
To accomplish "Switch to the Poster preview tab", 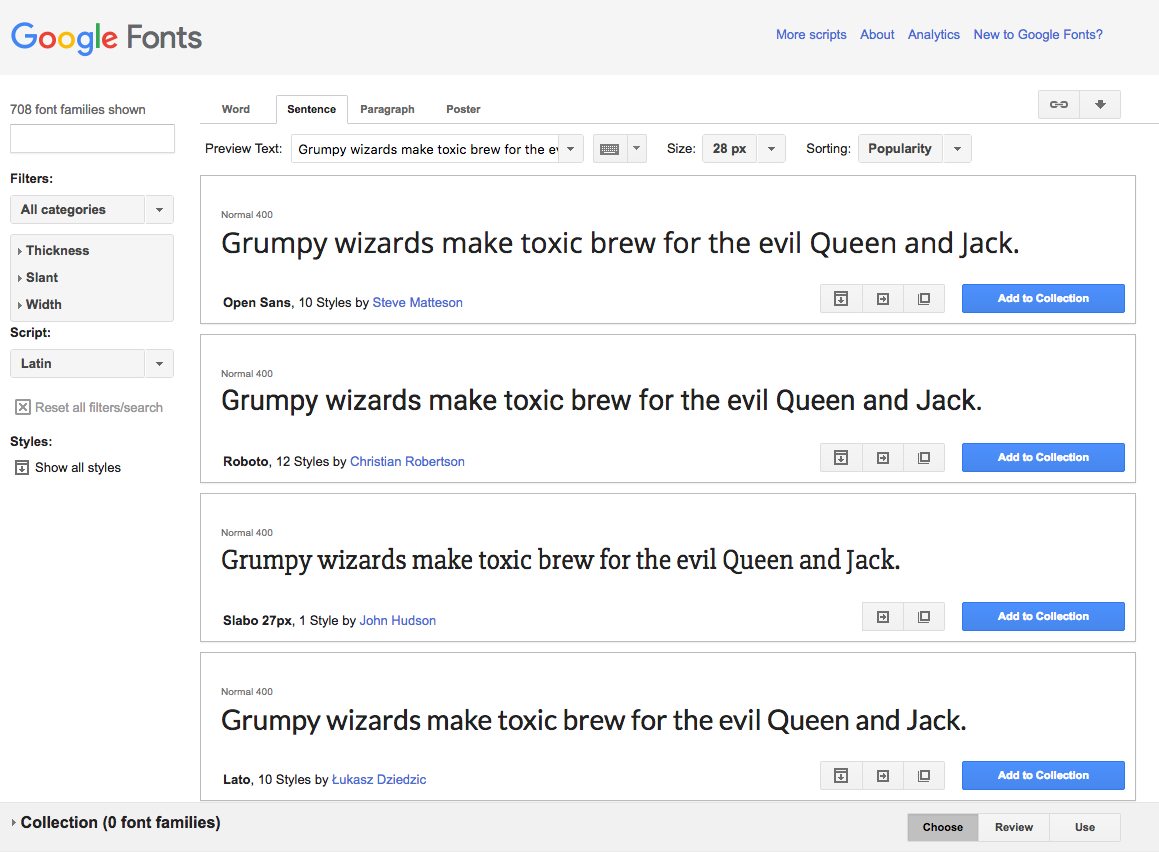I will (463, 109).
